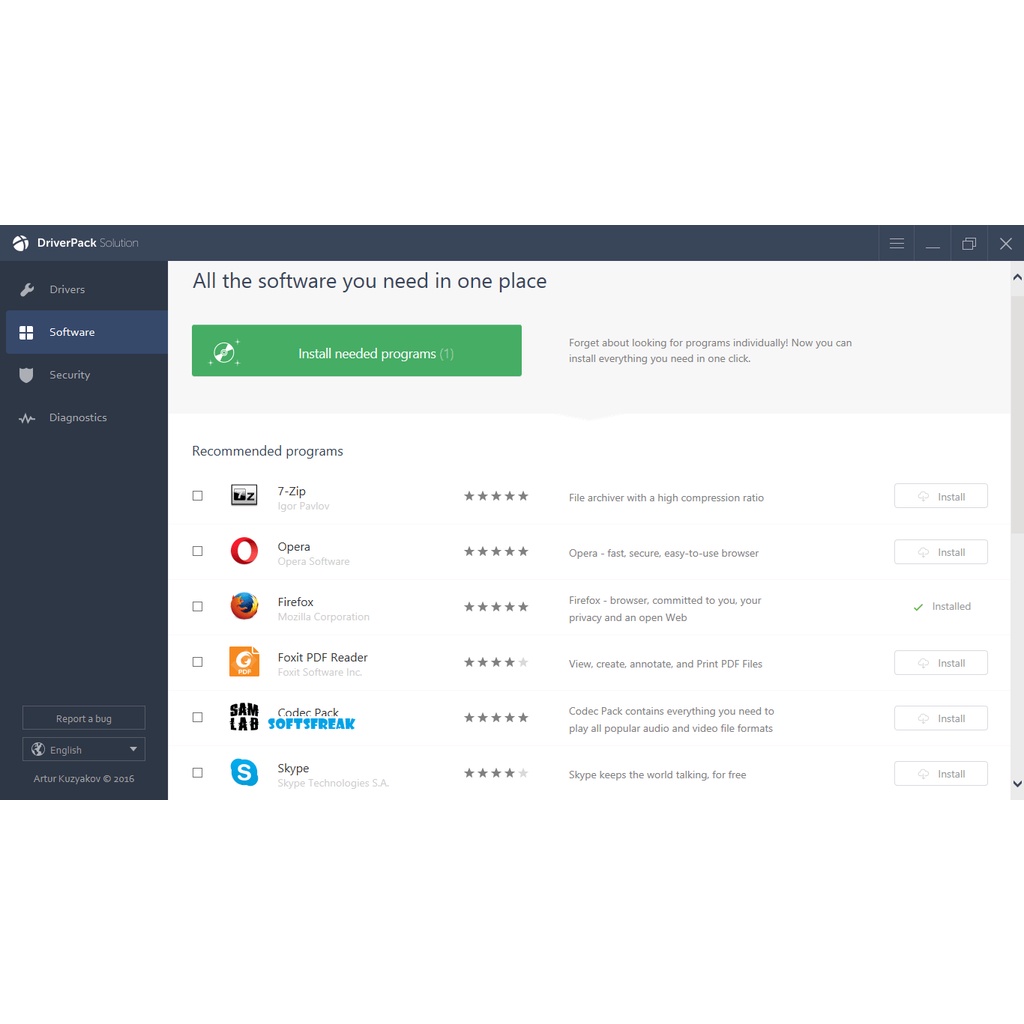Click the Skype logo icon
Image resolution: width=1024 pixels, height=1024 pixels.
(x=244, y=773)
